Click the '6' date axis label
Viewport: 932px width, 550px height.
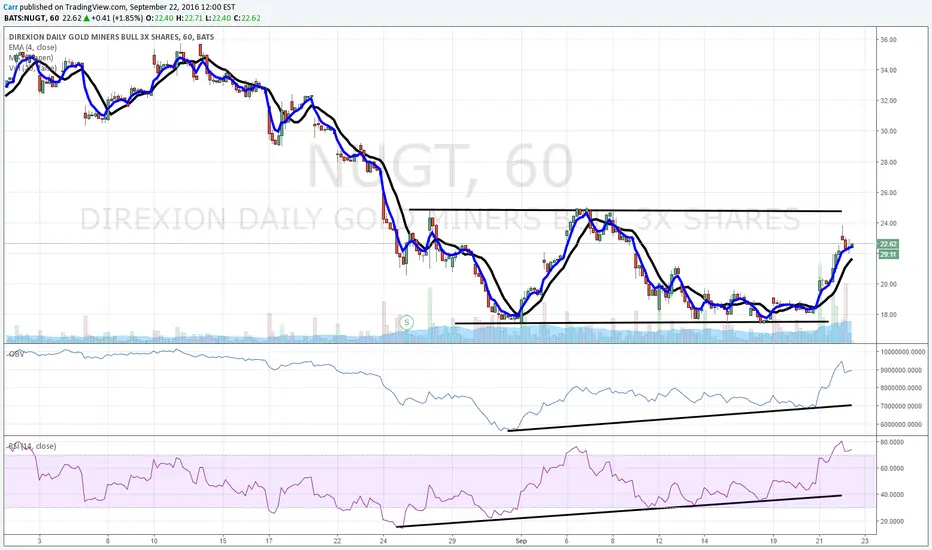pos(566,541)
